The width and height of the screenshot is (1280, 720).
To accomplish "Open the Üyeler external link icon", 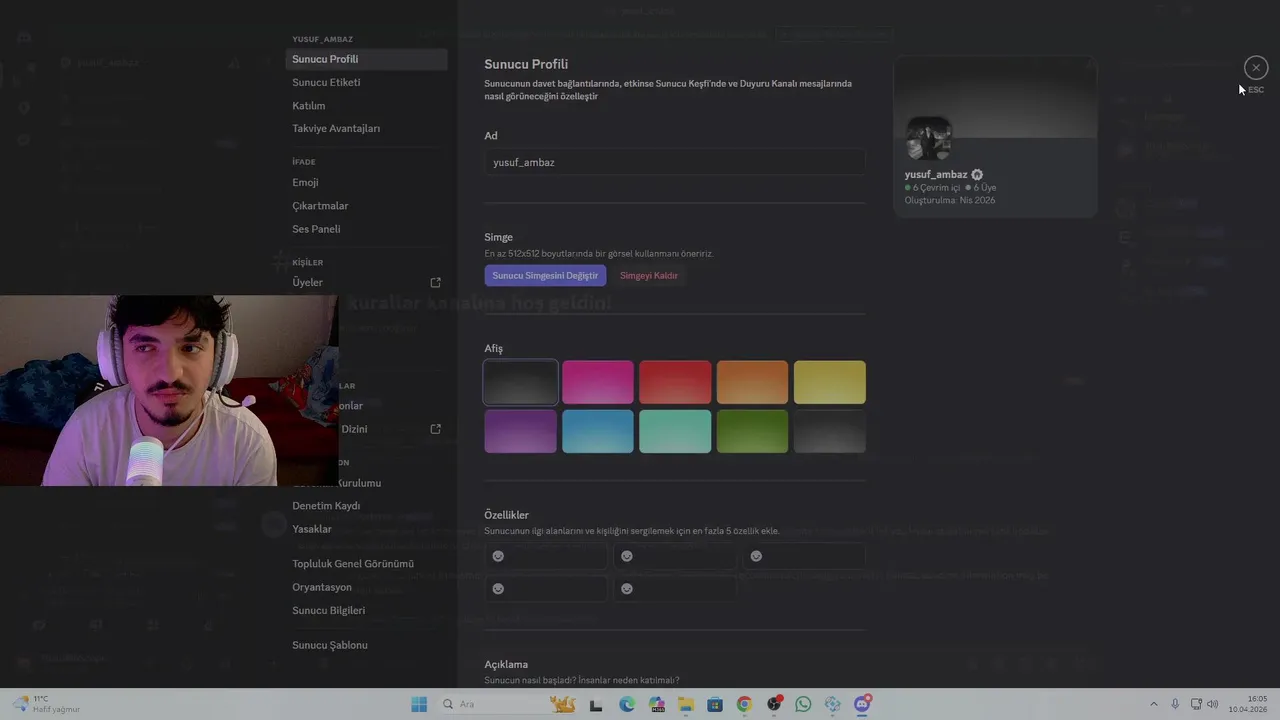I will [x=435, y=283].
